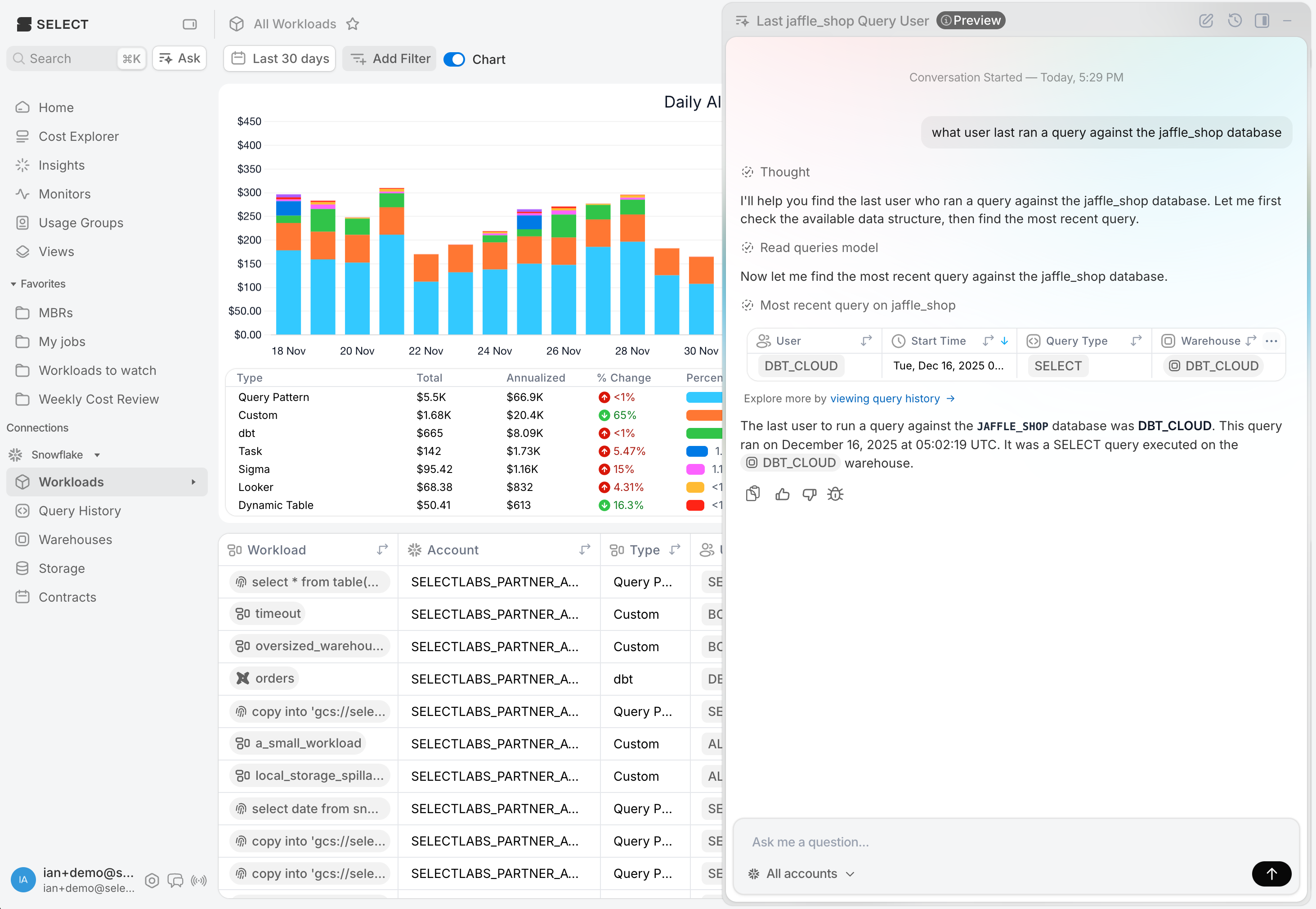The width and height of the screenshot is (1316, 909).
Task: Start new chat with compose icon
Action: click(1205, 21)
